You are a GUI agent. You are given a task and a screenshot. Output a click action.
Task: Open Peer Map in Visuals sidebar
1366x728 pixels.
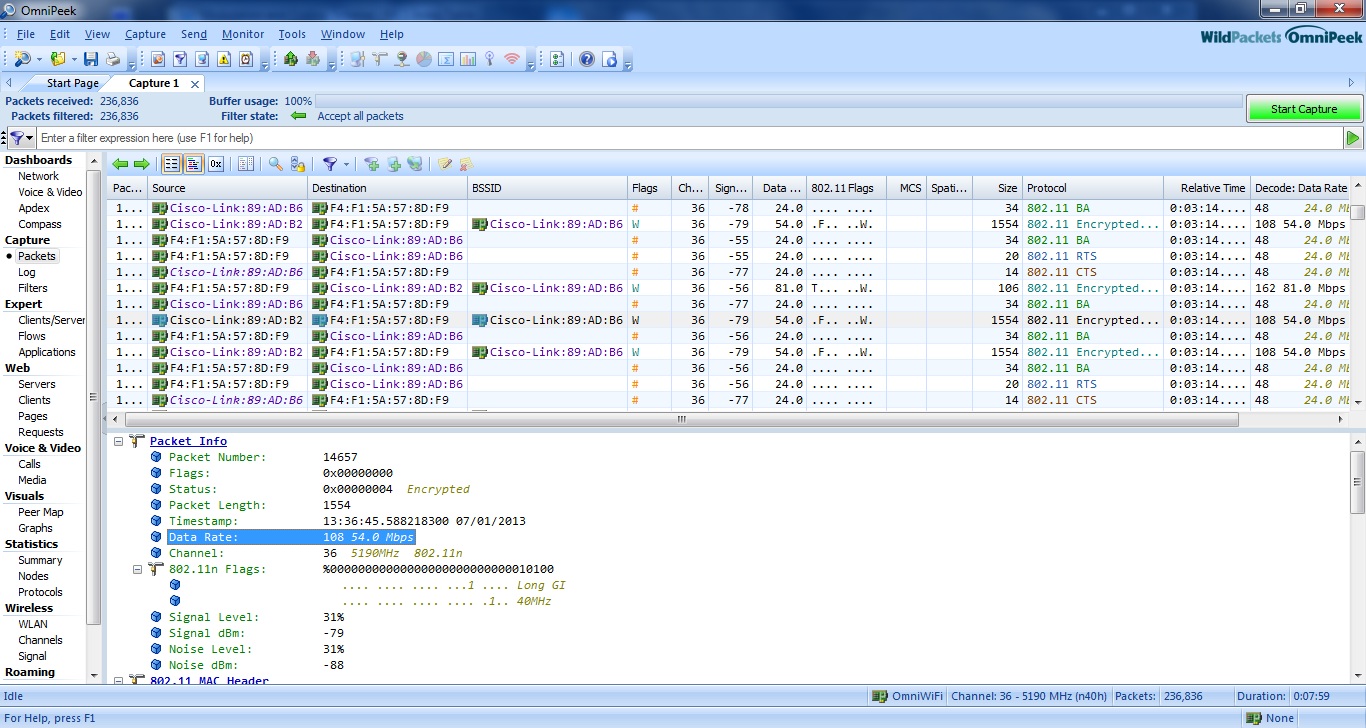41,512
